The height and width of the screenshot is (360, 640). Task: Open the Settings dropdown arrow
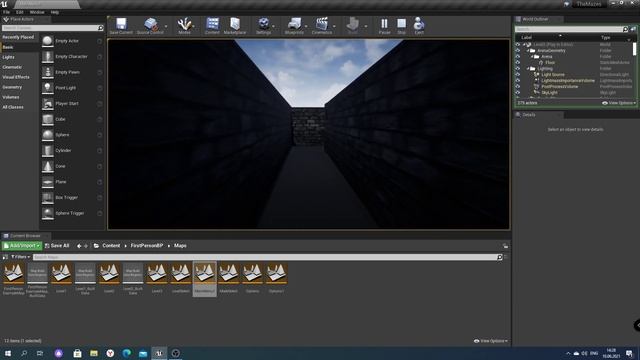273,26
